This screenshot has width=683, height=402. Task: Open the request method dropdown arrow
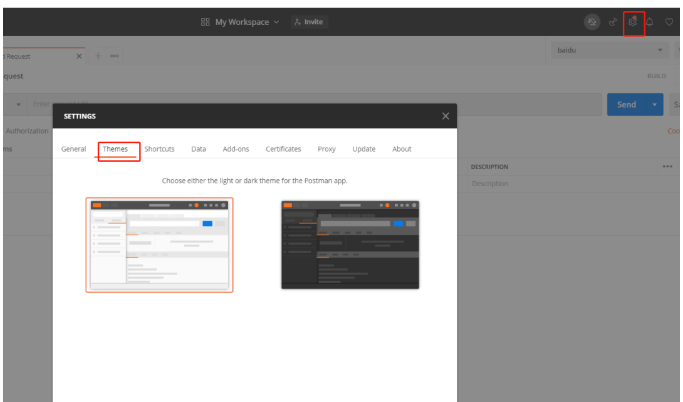[x=18, y=105]
